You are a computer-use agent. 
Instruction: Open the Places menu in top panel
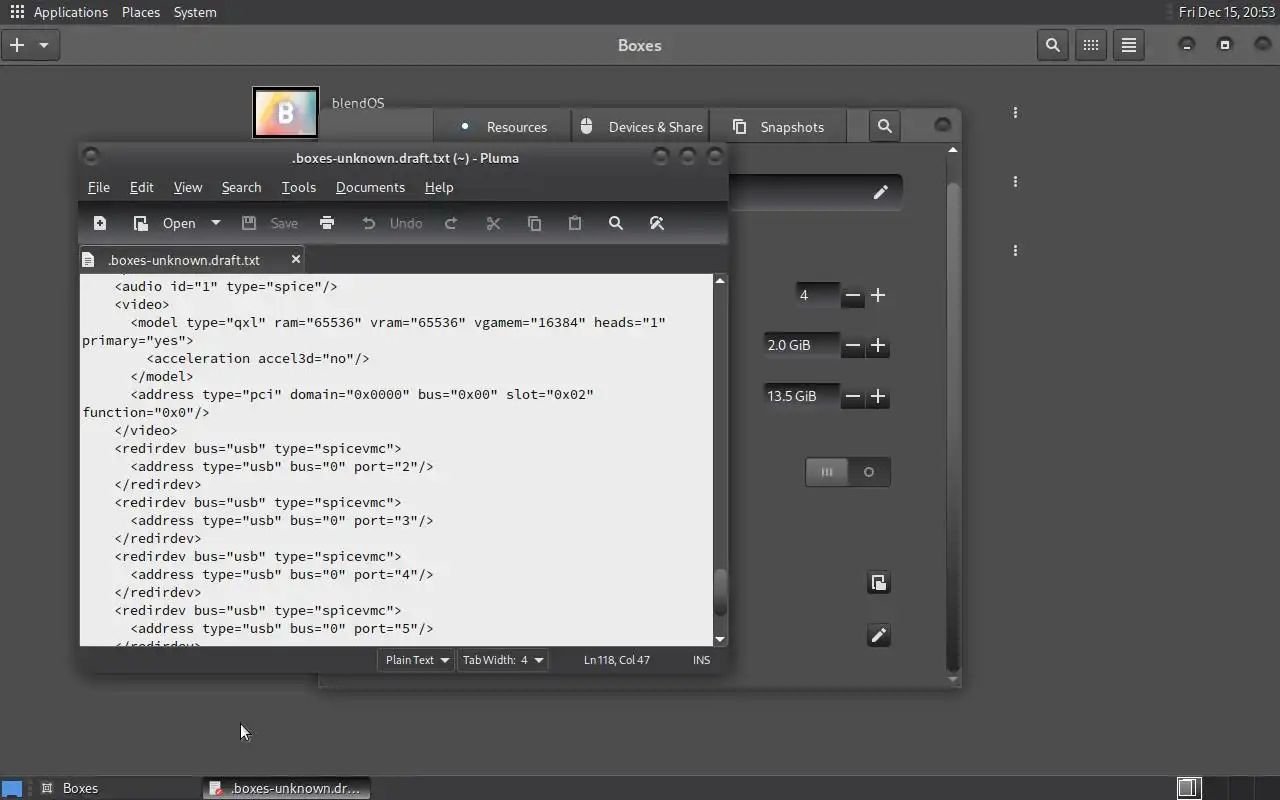pos(141,12)
